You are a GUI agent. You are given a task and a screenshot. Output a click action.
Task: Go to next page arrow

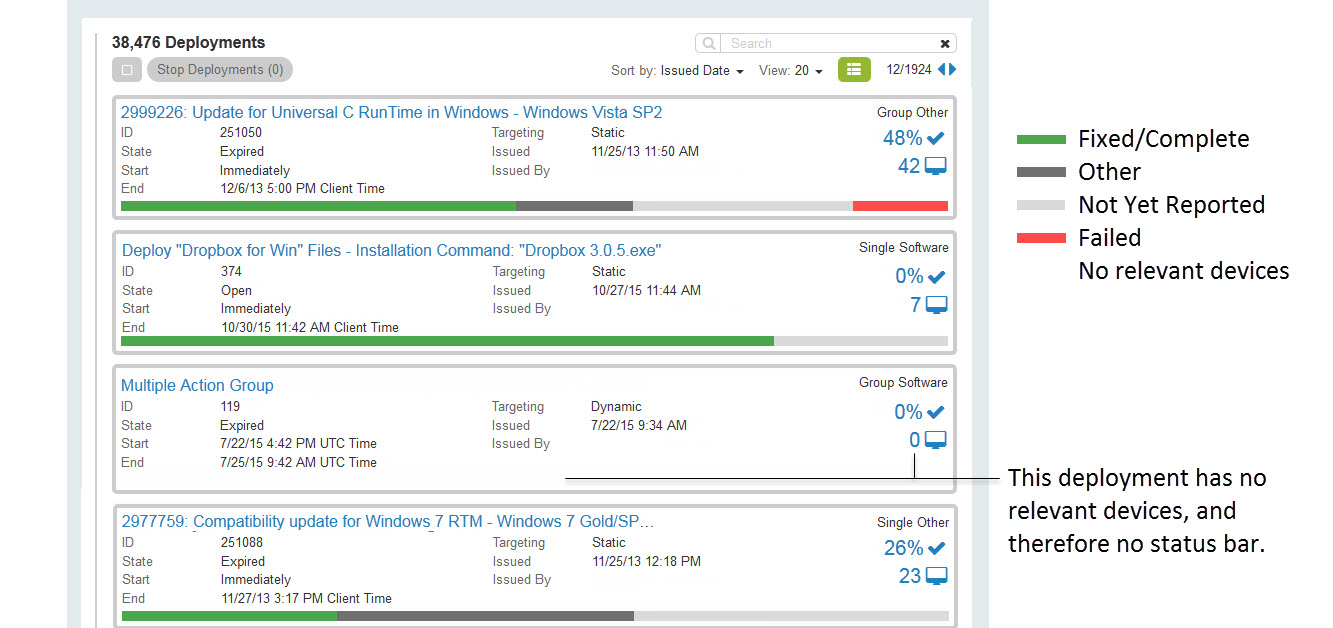click(x=953, y=70)
